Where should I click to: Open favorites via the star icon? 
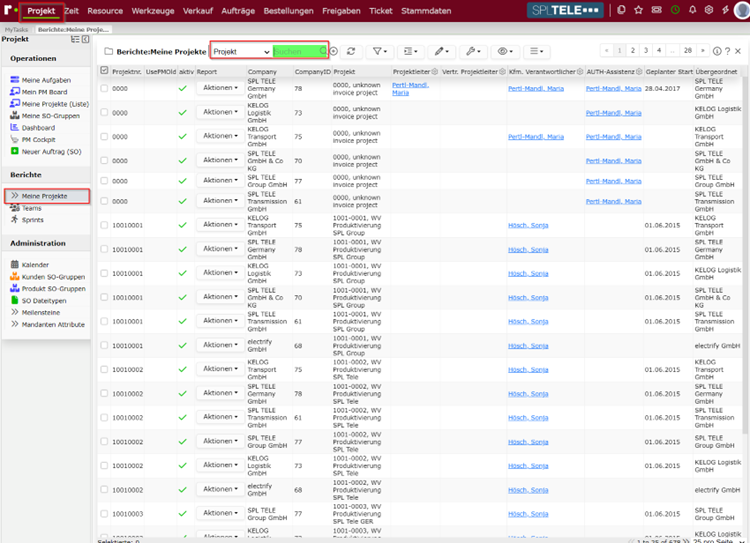coord(639,10)
